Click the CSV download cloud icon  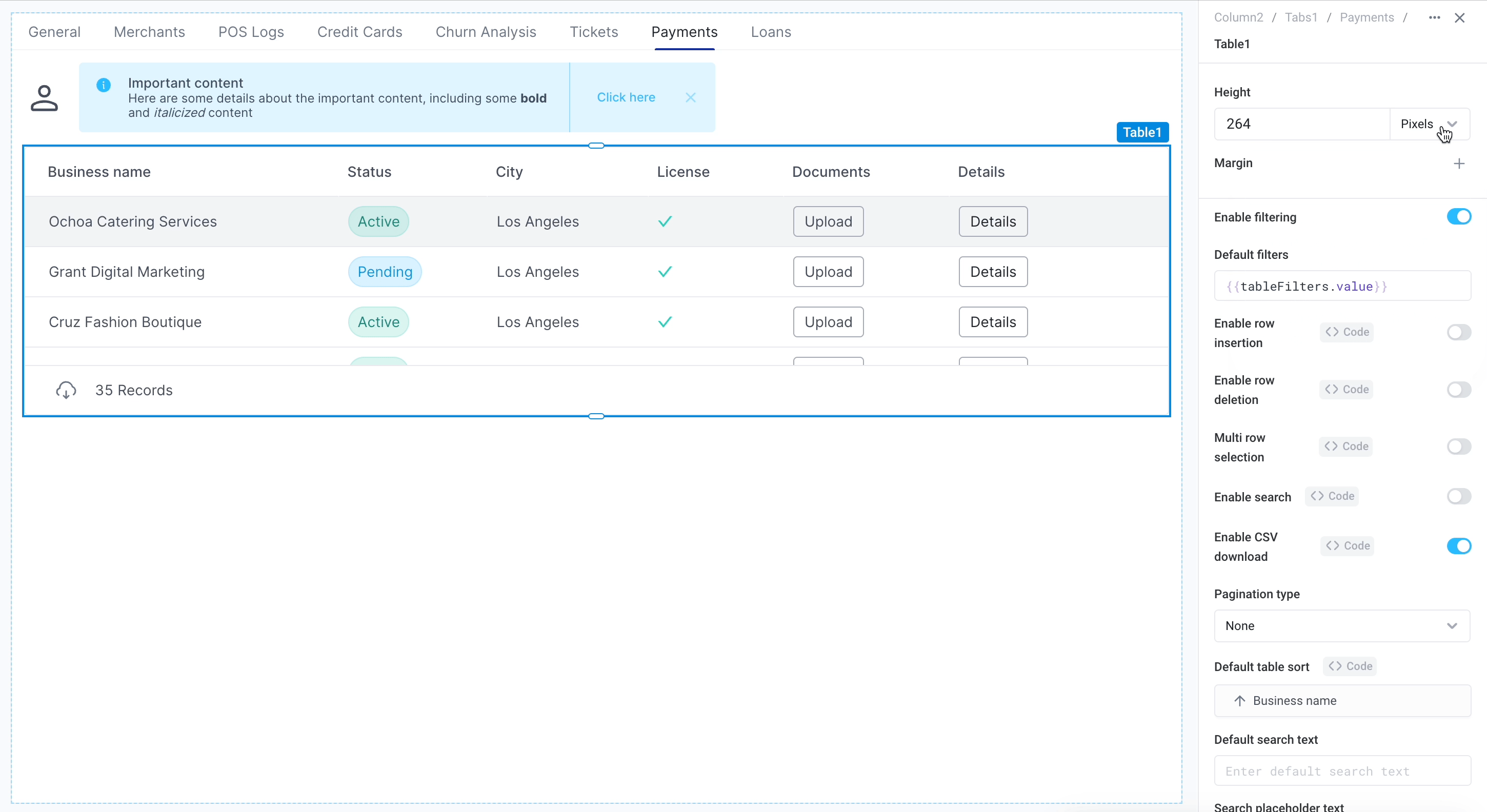66,390
